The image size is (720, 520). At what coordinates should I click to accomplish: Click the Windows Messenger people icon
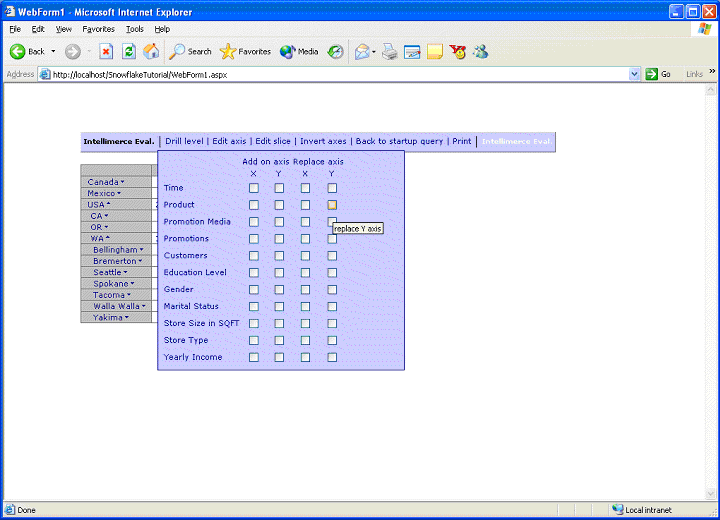coord(480,51)
